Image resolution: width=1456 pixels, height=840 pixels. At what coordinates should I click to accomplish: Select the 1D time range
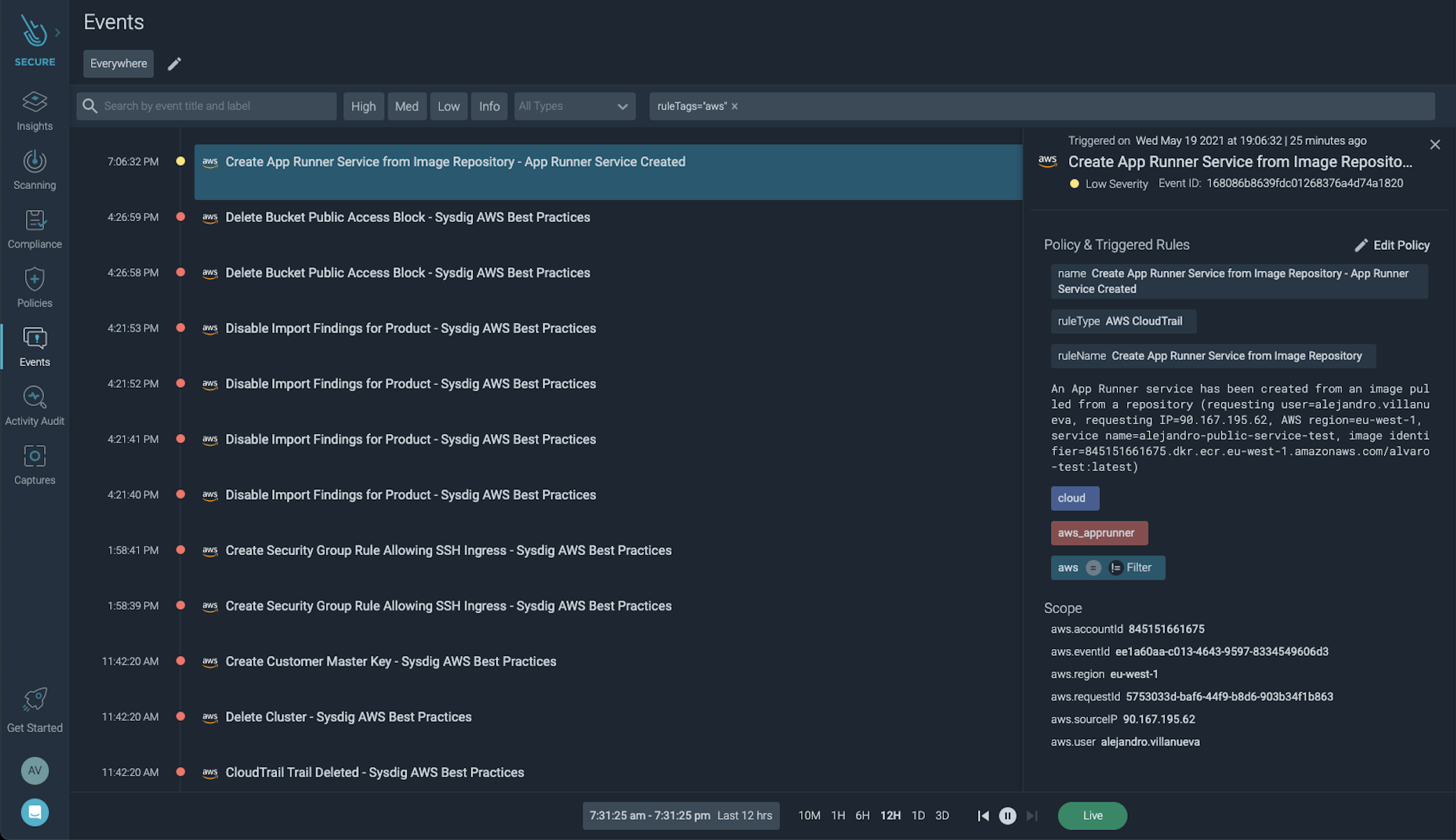coord(918,815)
